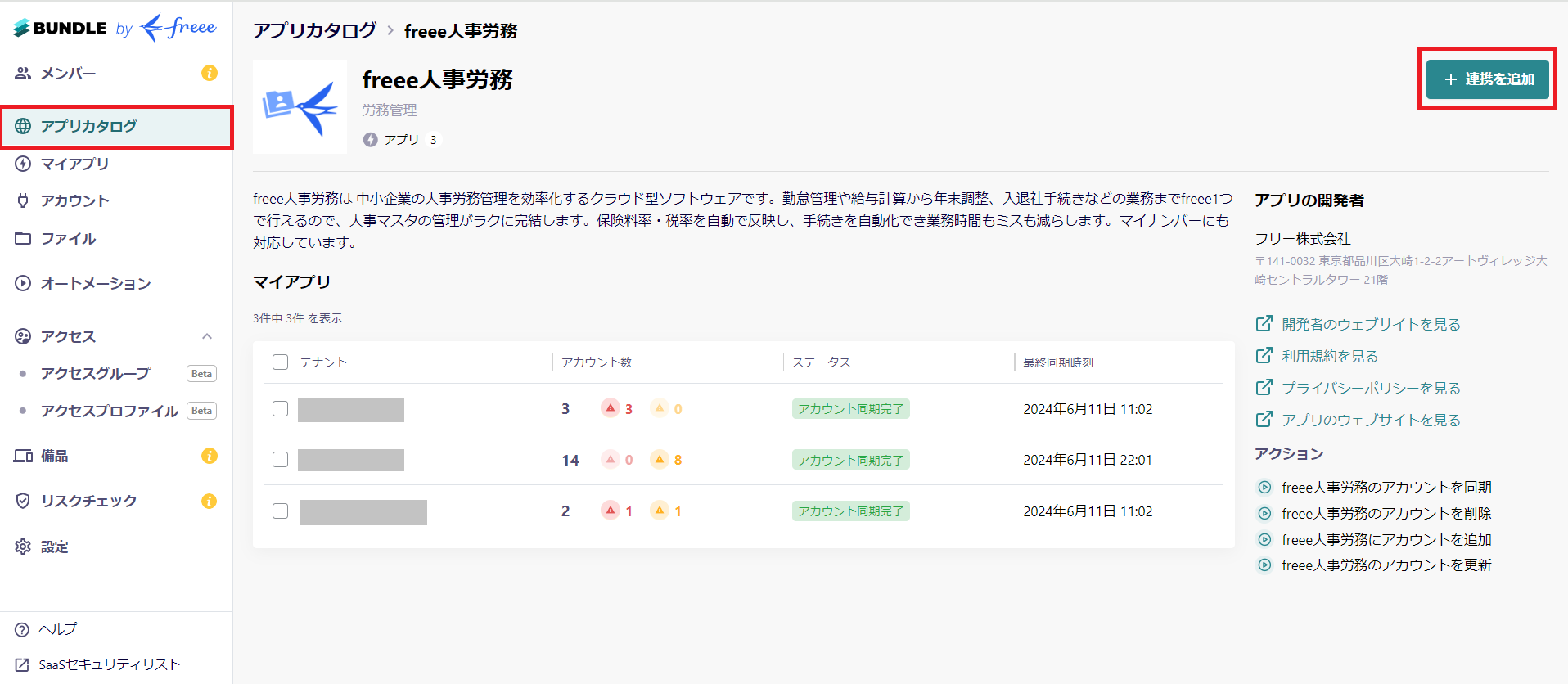Run freee人事労務のアカウントを削除 action

[x=1386, y=514]
